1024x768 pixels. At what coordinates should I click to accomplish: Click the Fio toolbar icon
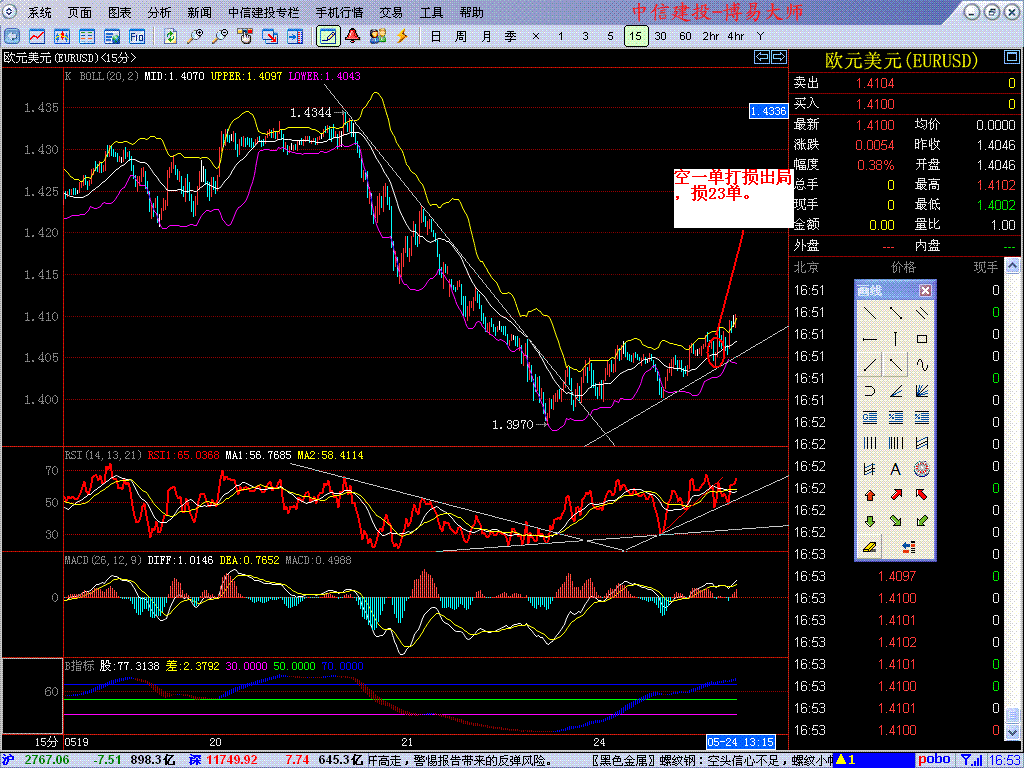pos(136,37)
